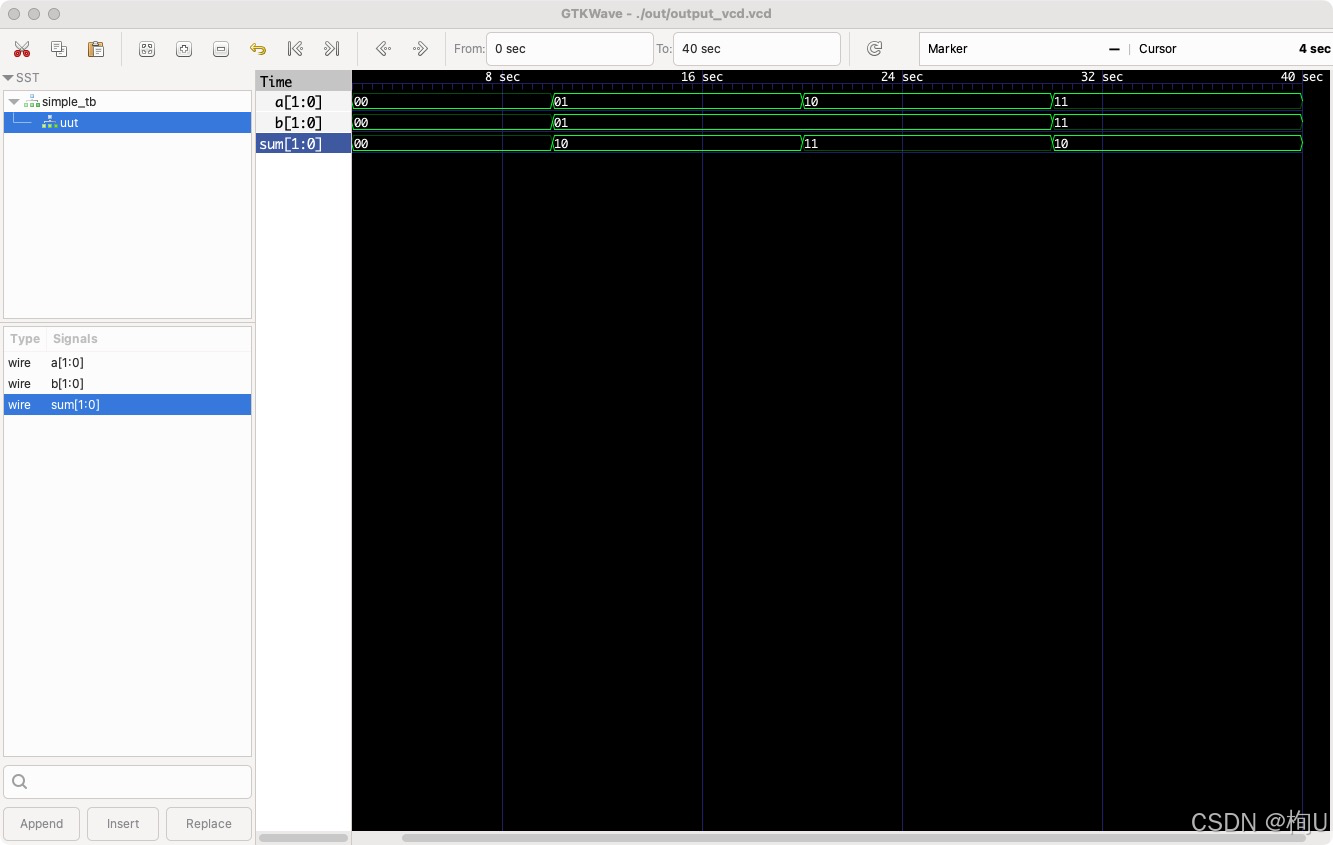The height and width of the screenshot is (845, 1333).
Task: Select the uut module in the hierarchy
Action: (68, 122)
